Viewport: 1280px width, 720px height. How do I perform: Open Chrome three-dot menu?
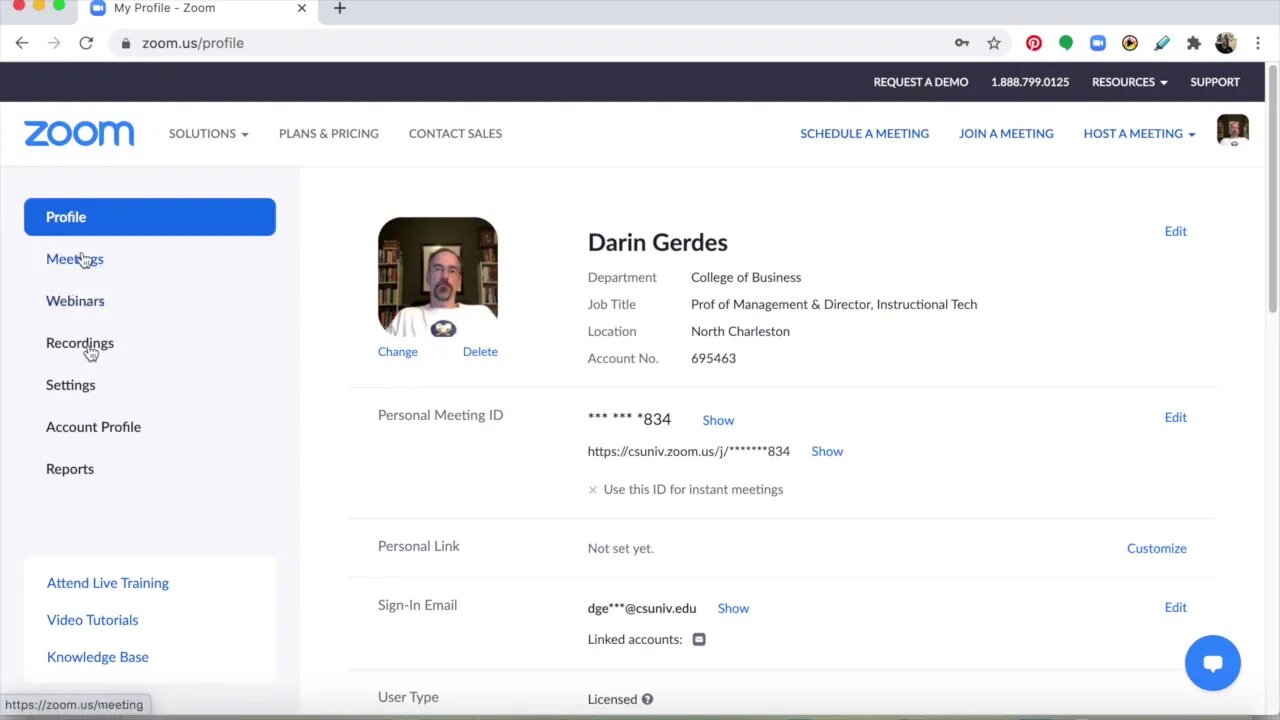click(1258, 43)
